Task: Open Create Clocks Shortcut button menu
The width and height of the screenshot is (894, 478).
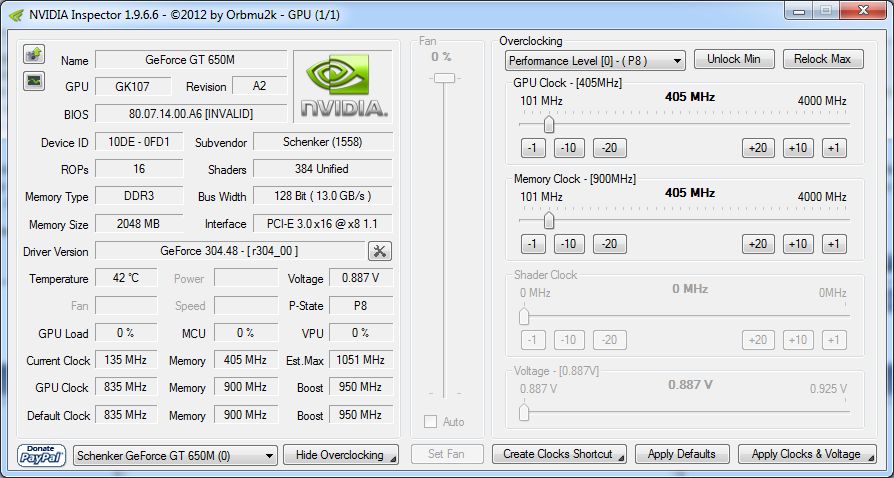Action: click(x=559, y=454)
